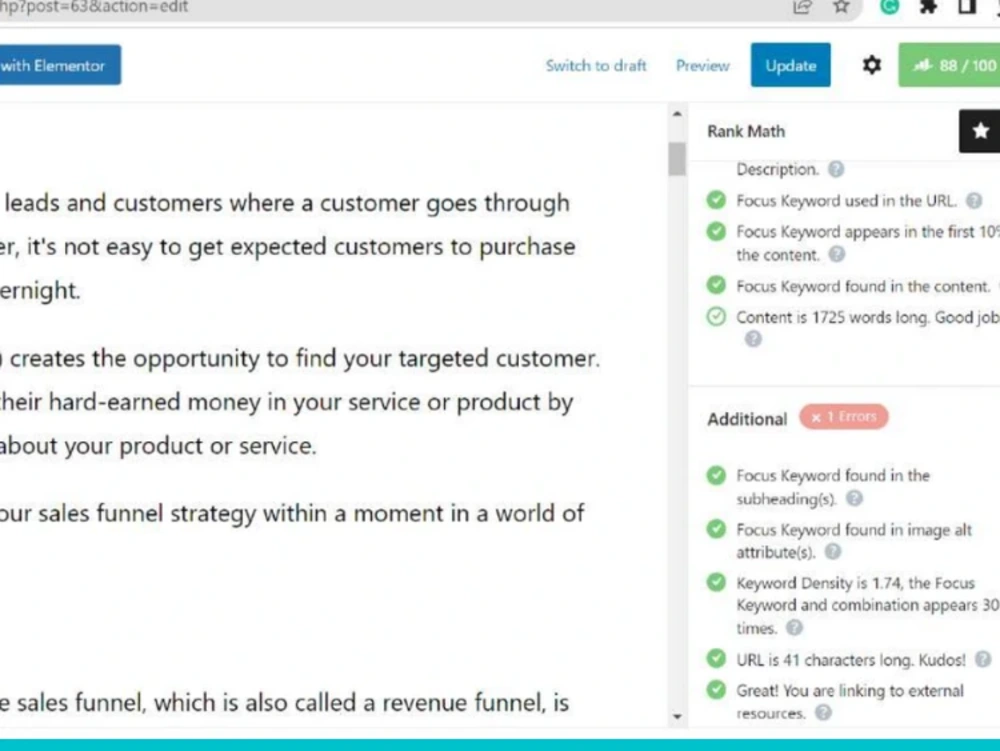The height and width of the screenshot is (751, 1000).
Task: Click green check for Focus Keyword found in content
Action: coord(716,284)
